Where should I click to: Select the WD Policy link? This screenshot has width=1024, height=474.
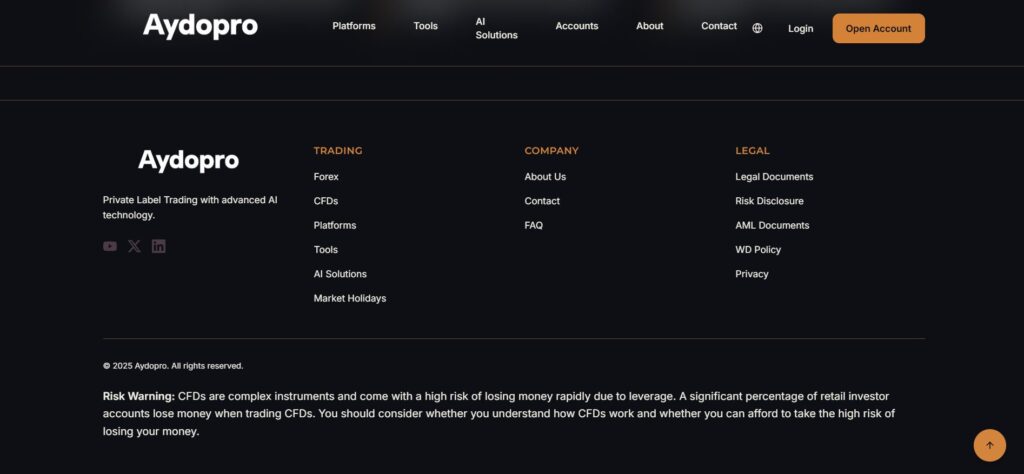coord(758,249)
